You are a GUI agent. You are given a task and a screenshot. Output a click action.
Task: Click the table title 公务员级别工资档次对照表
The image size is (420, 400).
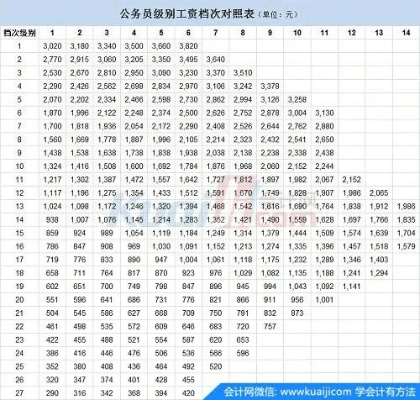(187, 14)
